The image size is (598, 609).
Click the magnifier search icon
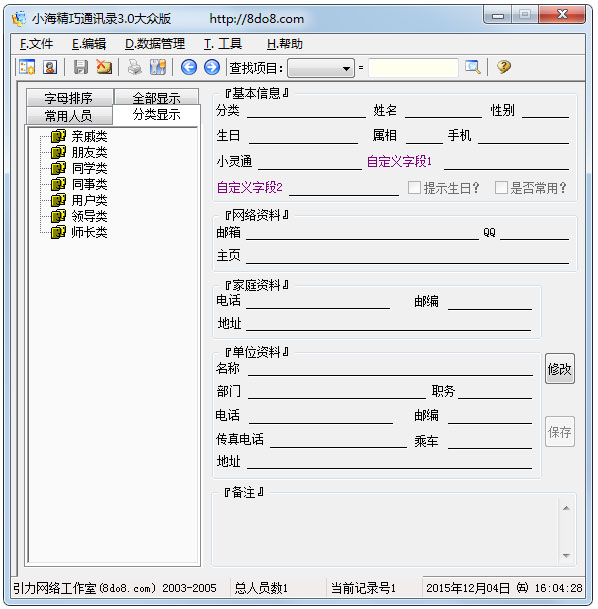473,67
